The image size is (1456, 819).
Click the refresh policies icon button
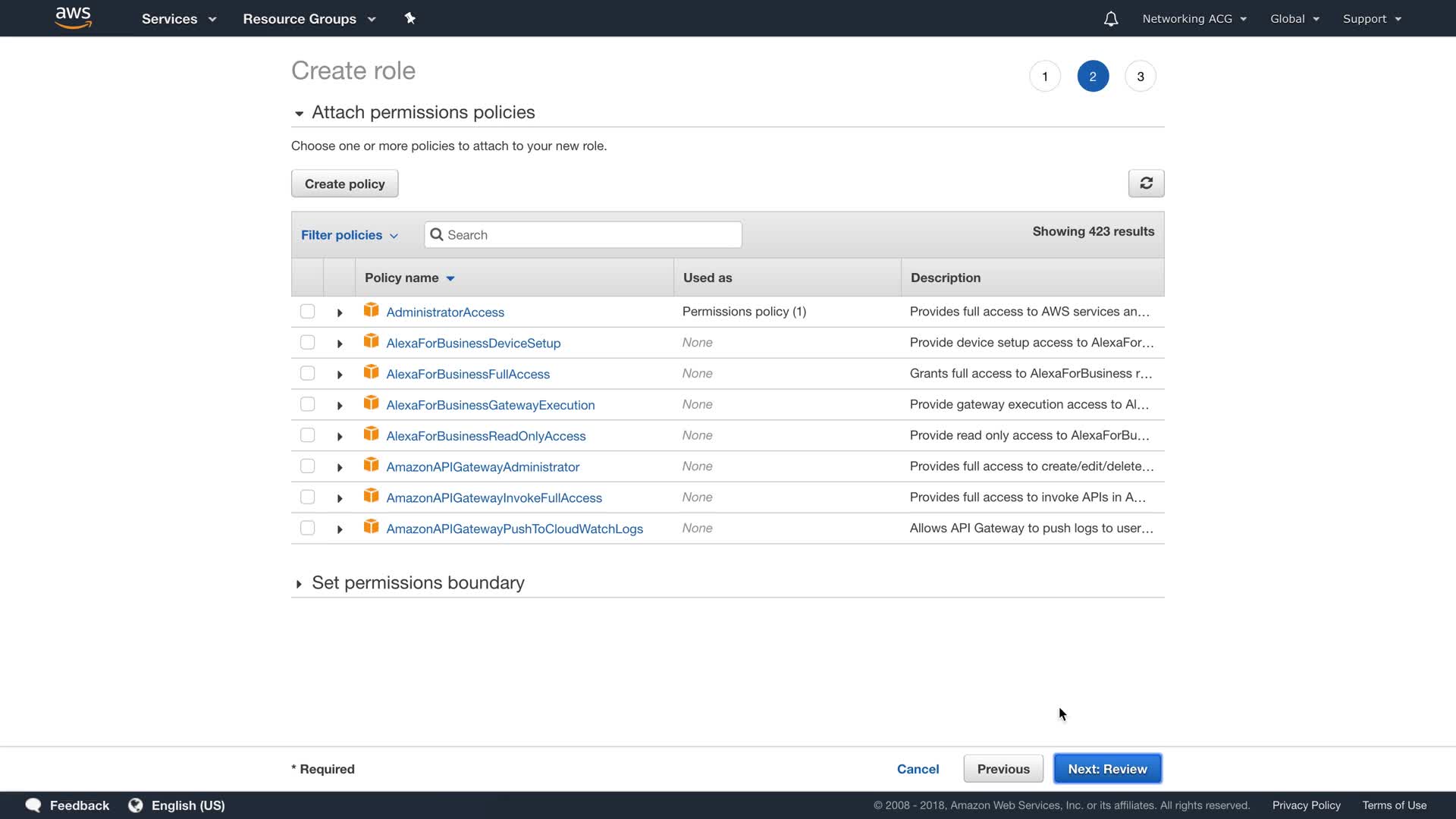coord(1146,184)
